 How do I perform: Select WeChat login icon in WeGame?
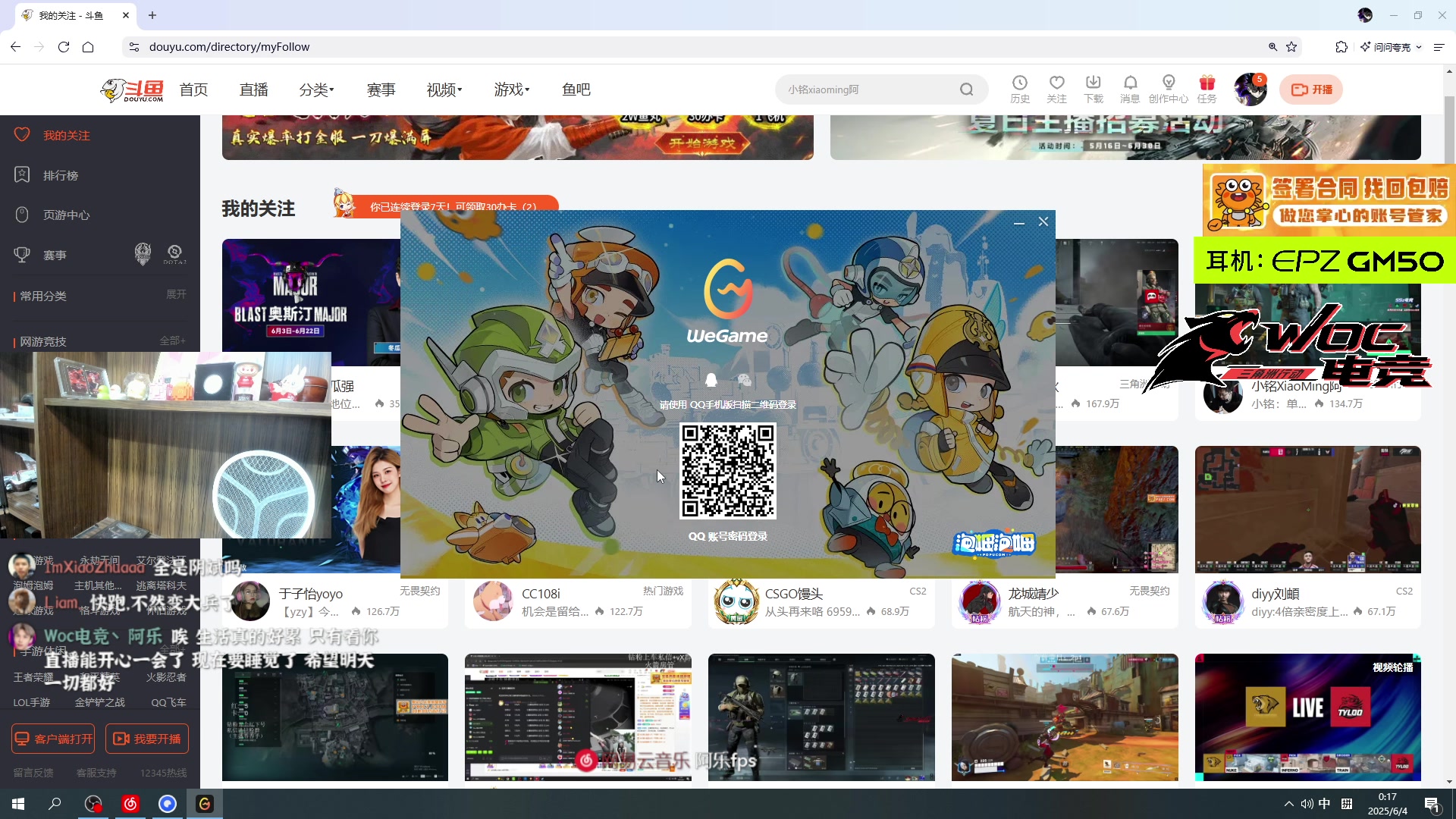745,379
